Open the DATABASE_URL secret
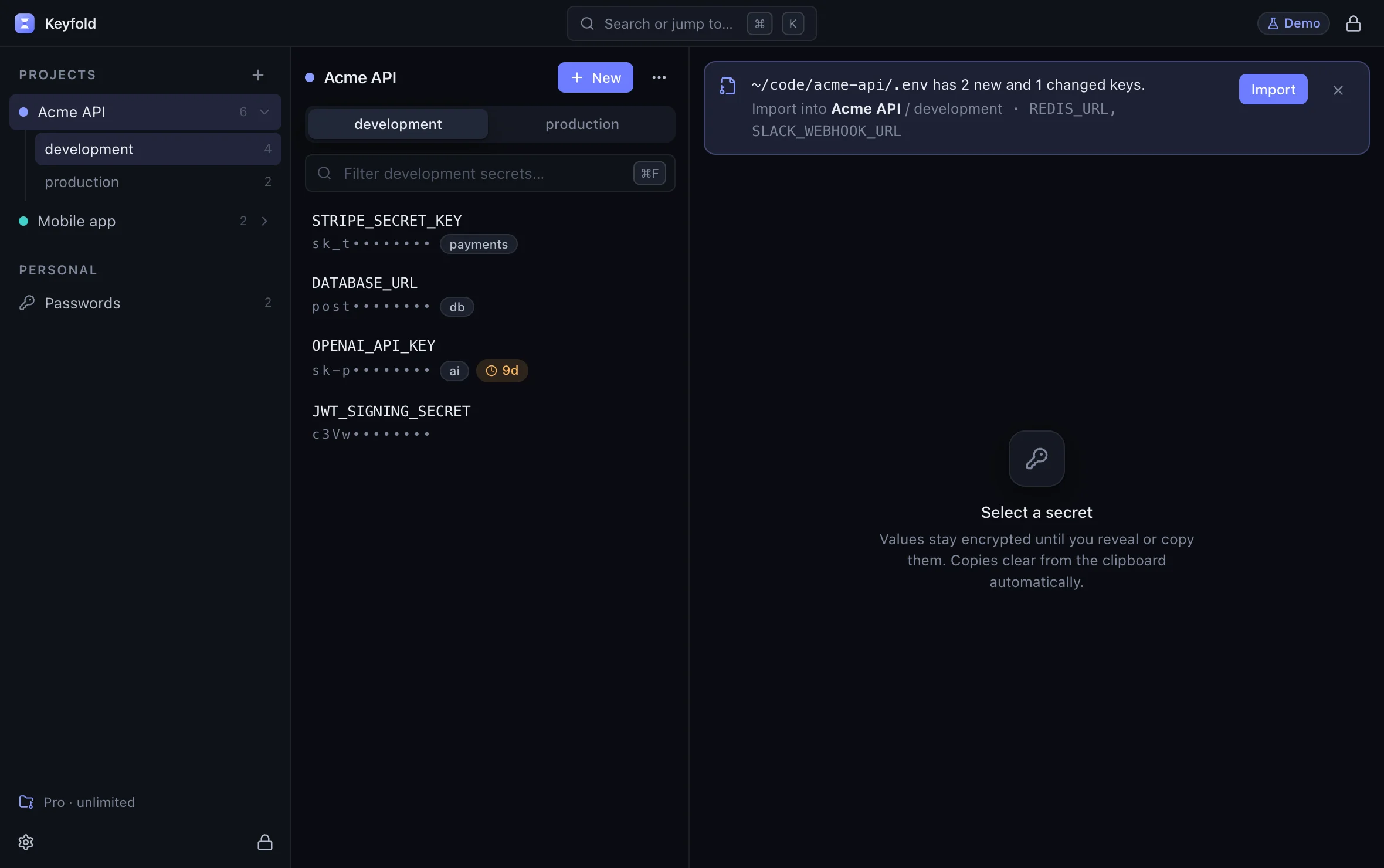This screenshot has width=1384, height=868. (x=490, y=295)
